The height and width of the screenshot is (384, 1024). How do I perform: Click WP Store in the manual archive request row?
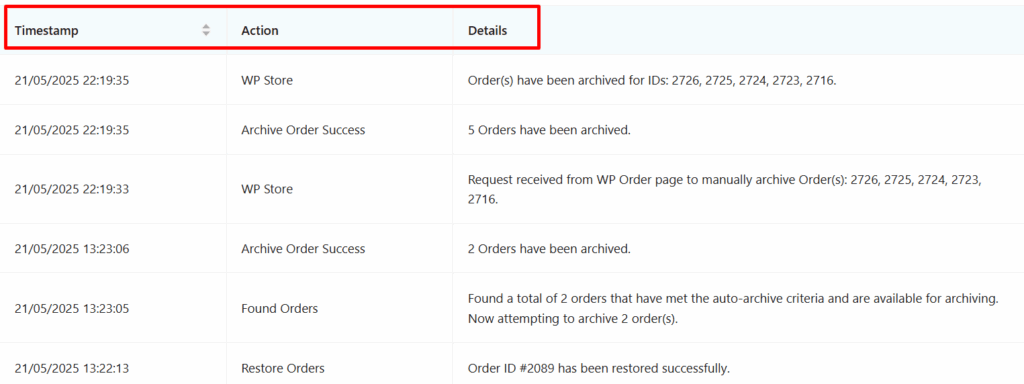click(x=266, y=189)
